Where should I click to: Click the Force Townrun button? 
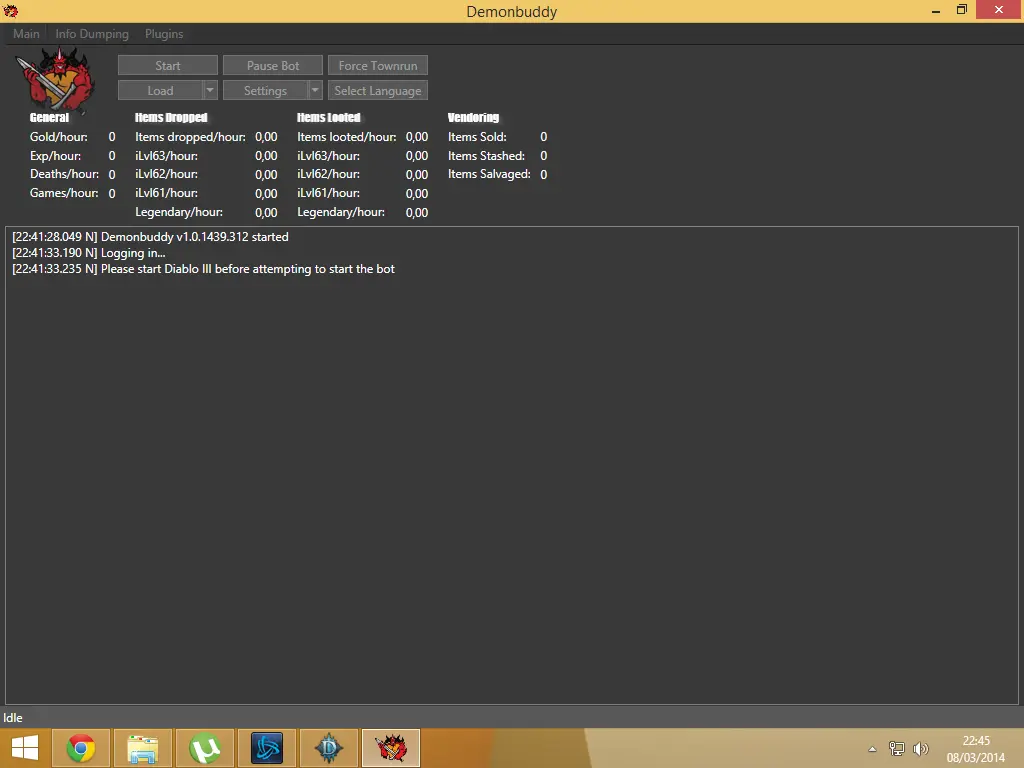coord(378,66)
